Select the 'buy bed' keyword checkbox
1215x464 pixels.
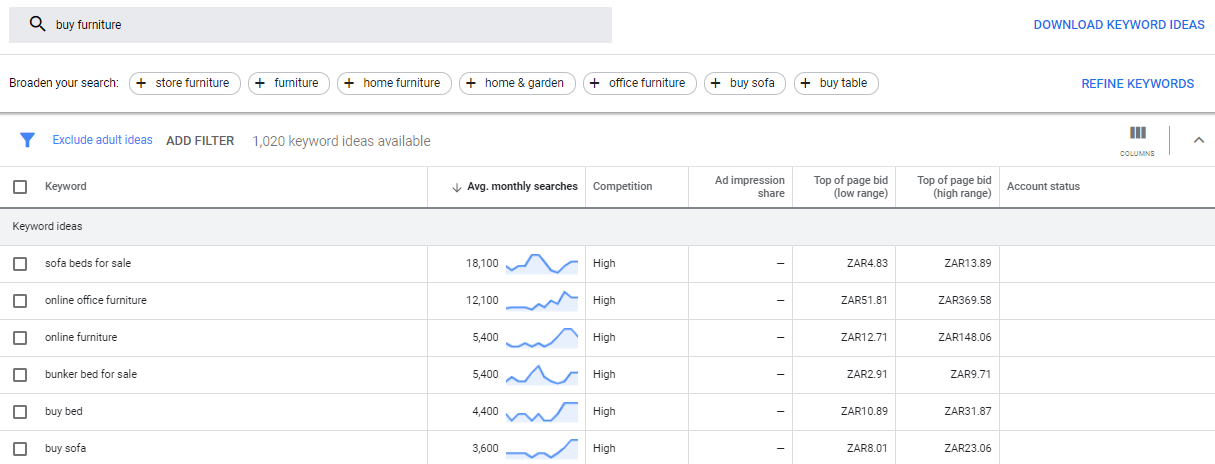point(20,412)
